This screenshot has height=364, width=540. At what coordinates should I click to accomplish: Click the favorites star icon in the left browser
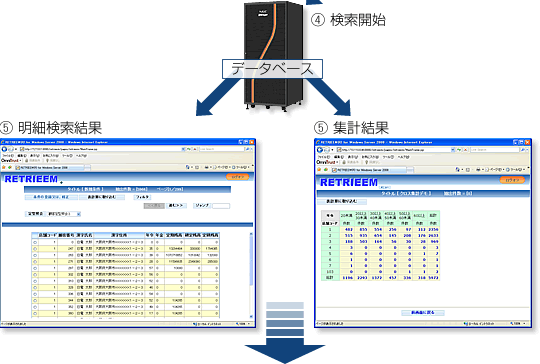(4, 167)
